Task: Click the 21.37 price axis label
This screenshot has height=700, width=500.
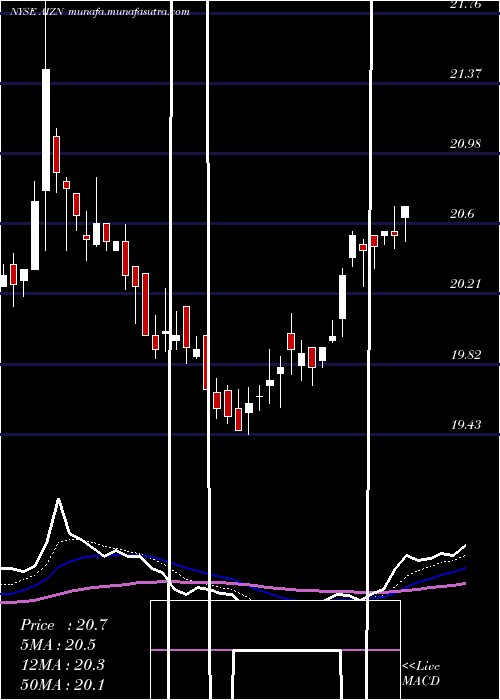Action: pyautogui.click(x=466, y=74)
